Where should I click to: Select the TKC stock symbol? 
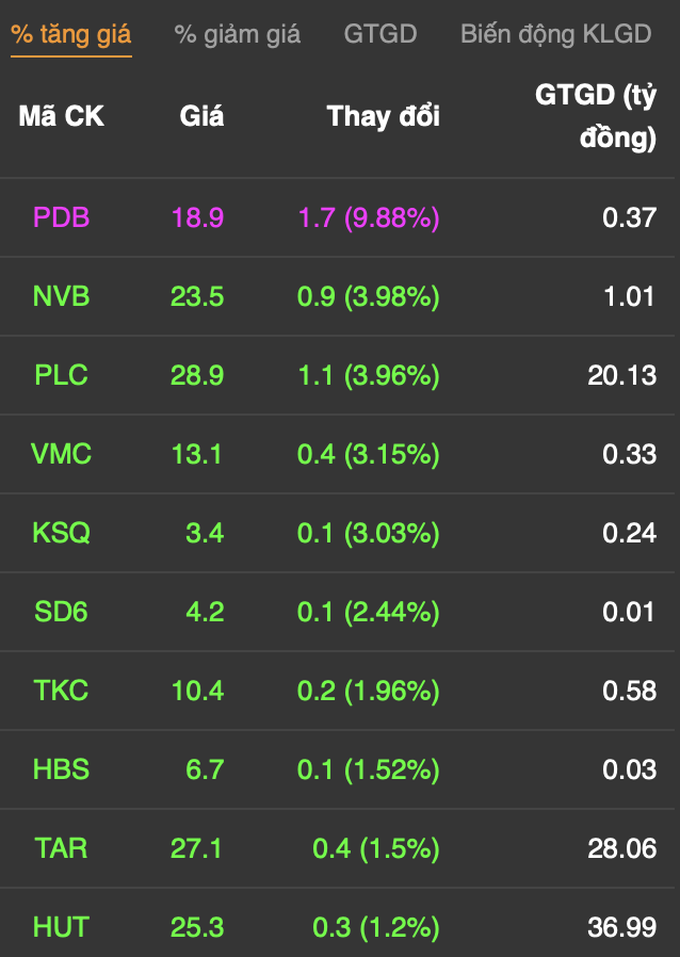61,690
